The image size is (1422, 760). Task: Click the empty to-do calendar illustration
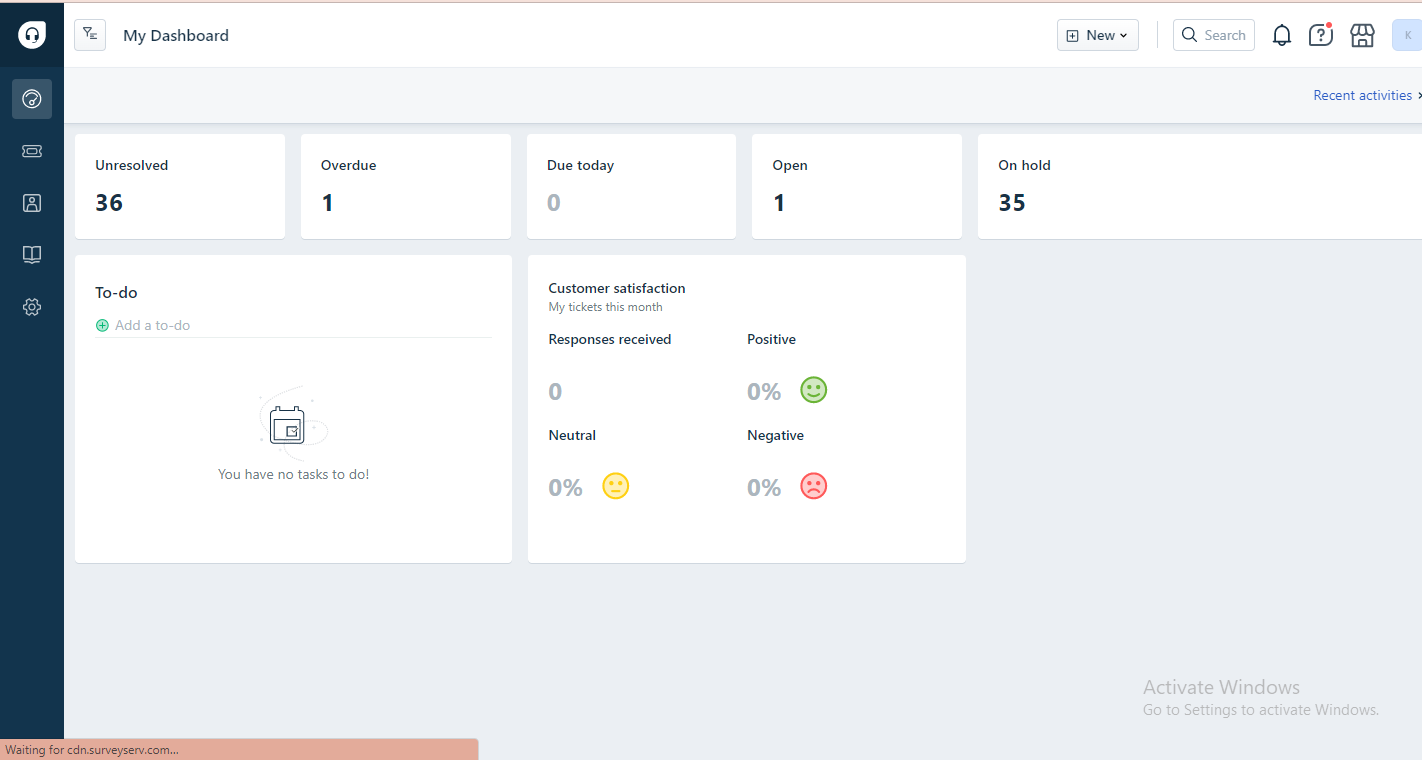pyautogui.click(x=291, y=424)
